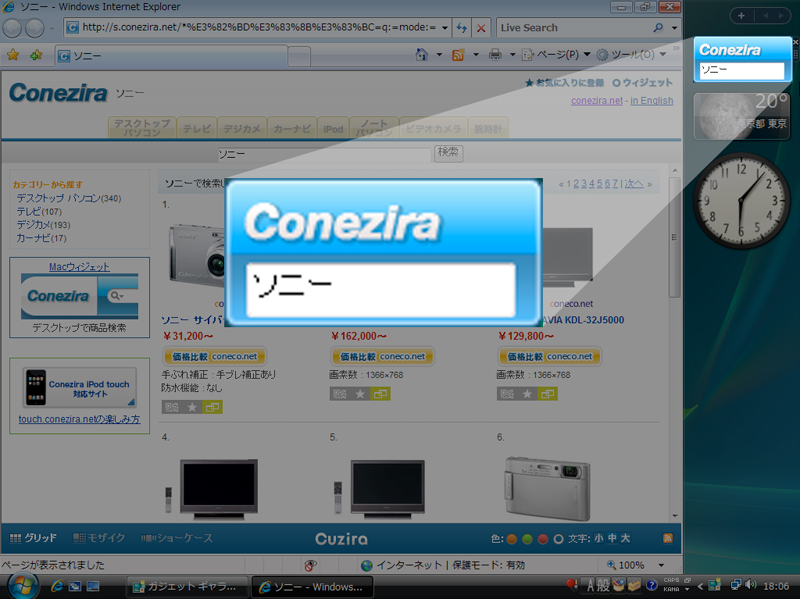Go to results page 2

click(x=576, y=184)
